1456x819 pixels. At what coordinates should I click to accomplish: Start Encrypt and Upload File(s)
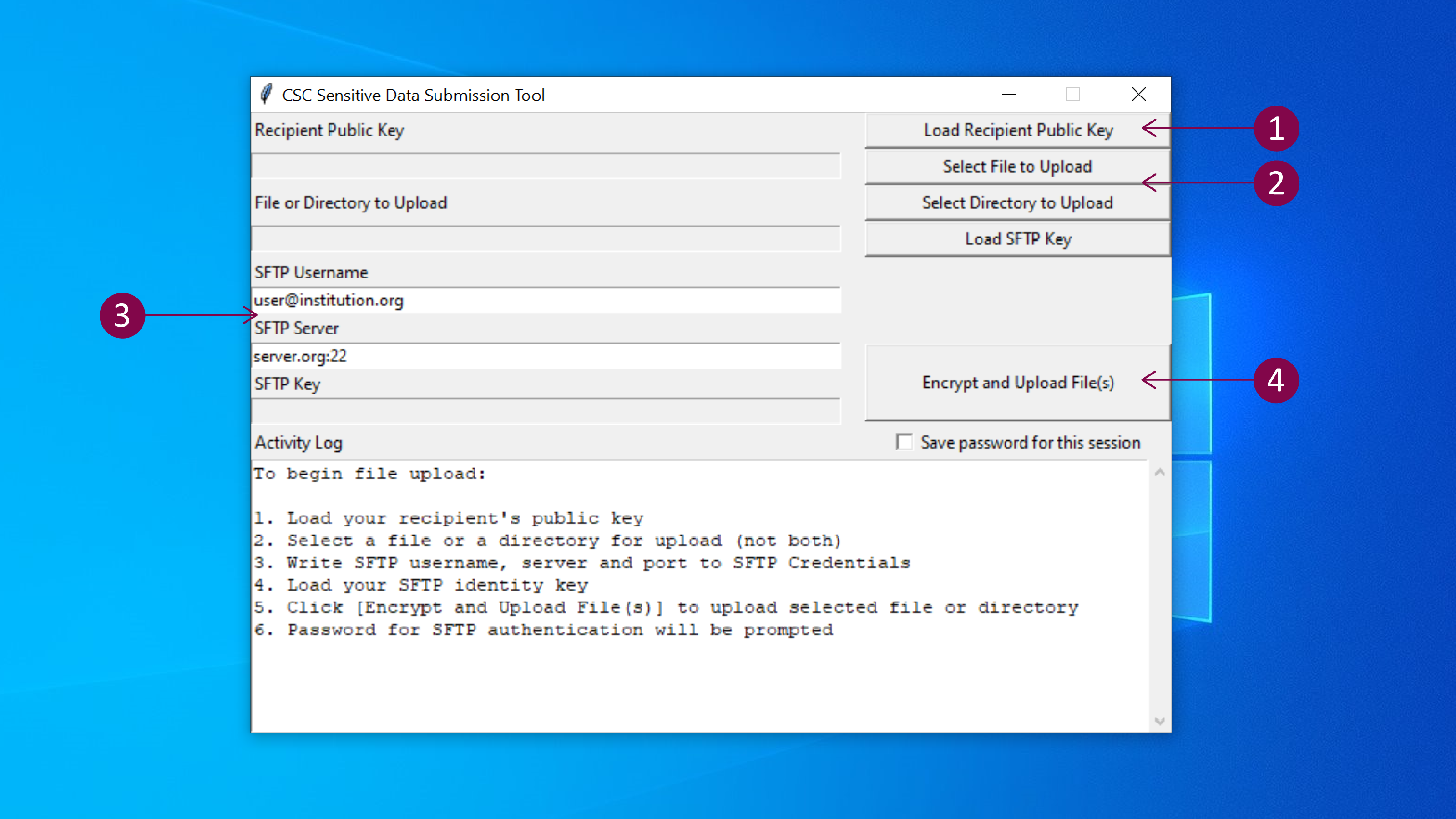[1017, 383]
